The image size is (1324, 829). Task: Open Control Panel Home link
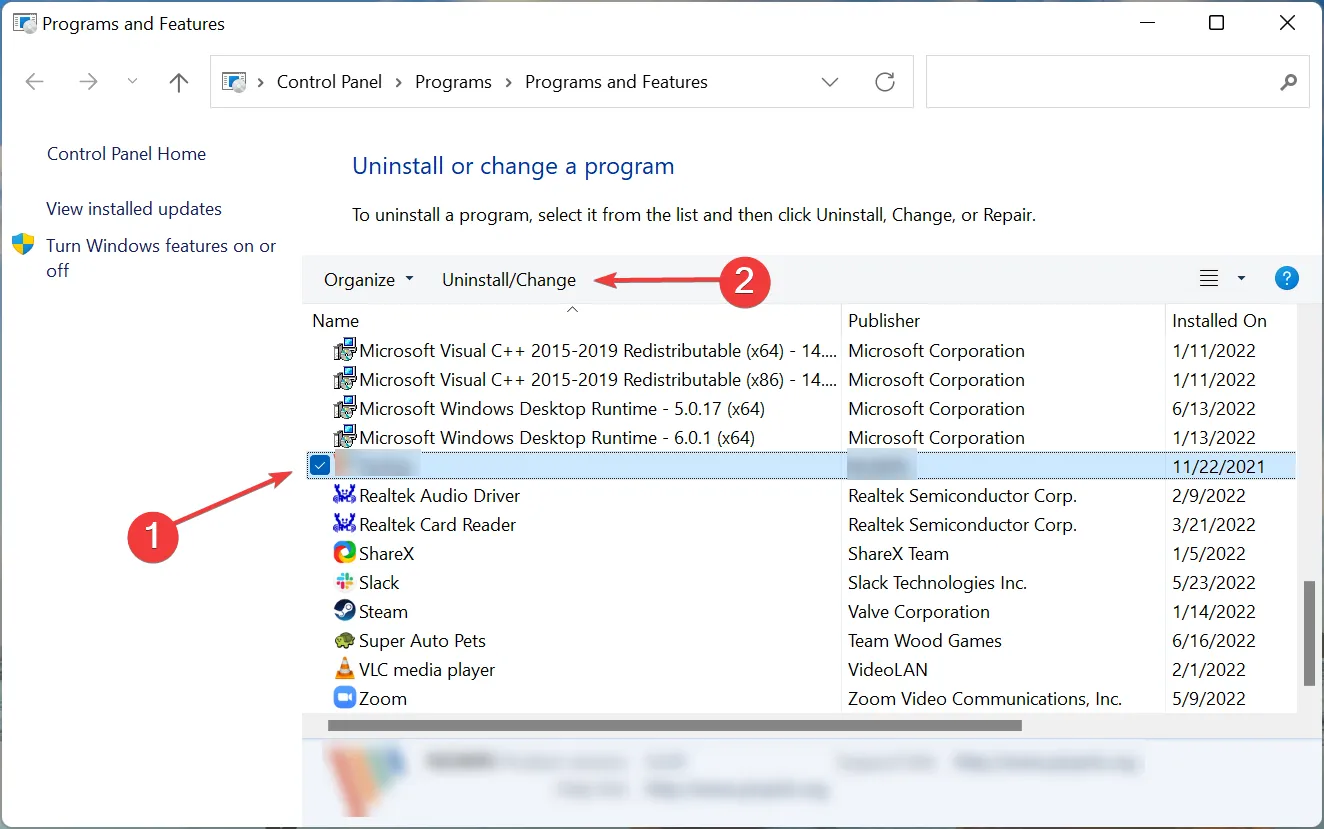pyautogui.click(x=126, y=154)
